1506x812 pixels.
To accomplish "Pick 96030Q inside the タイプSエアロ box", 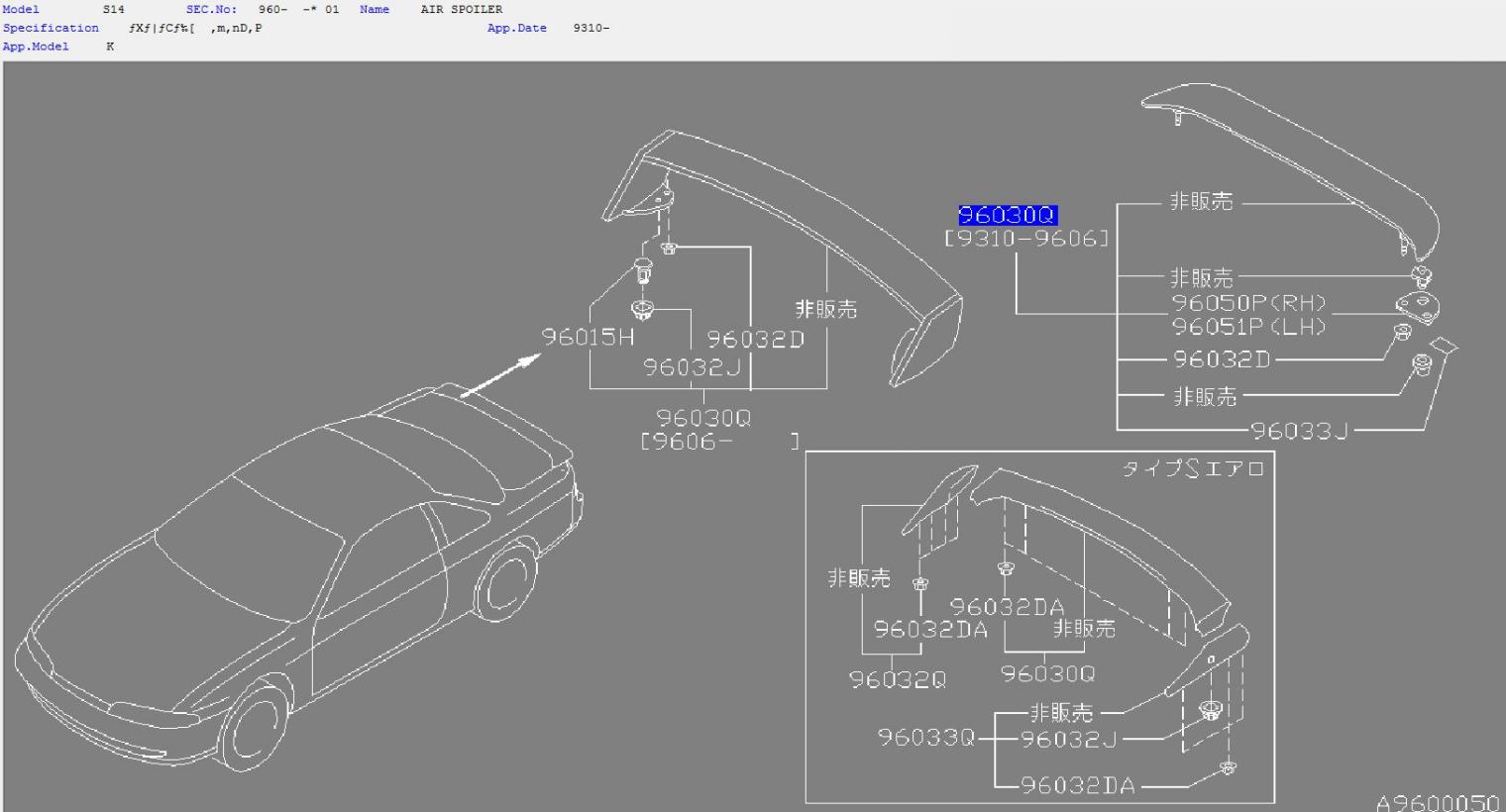I will (1047, 674).
